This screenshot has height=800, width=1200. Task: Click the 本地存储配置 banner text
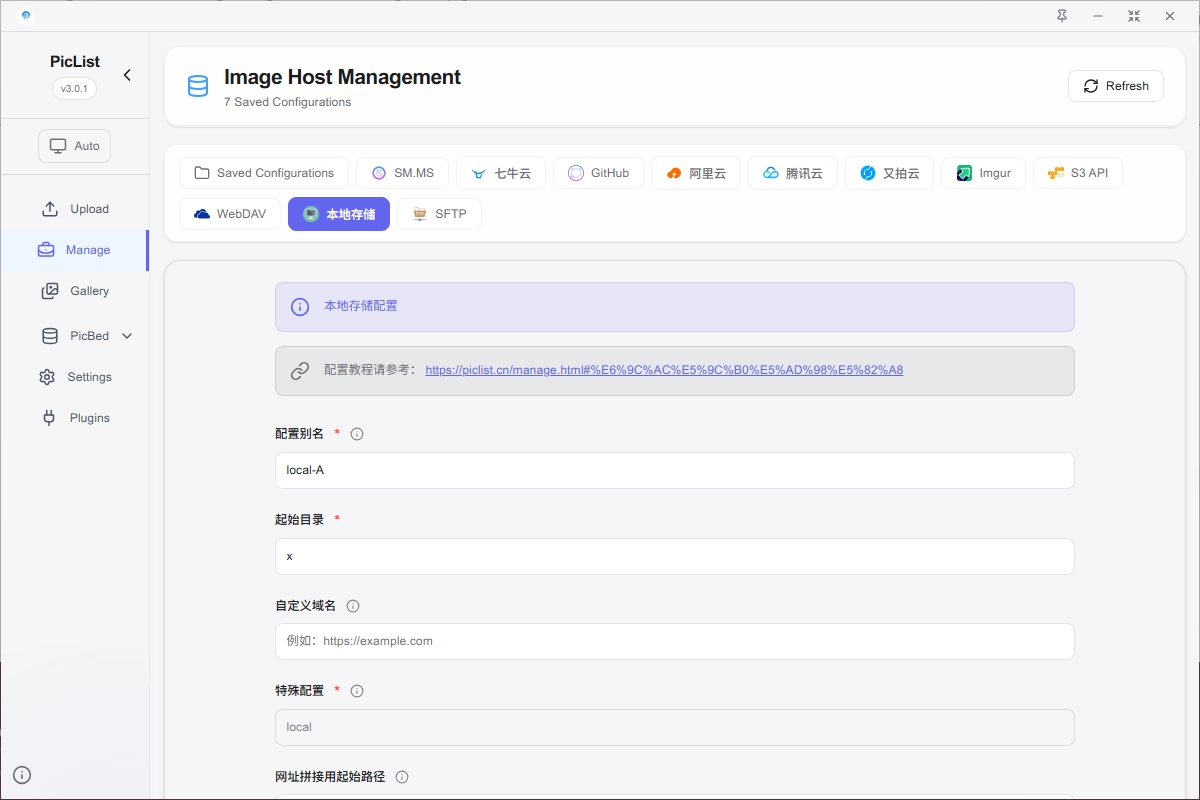tap(361, 306)
